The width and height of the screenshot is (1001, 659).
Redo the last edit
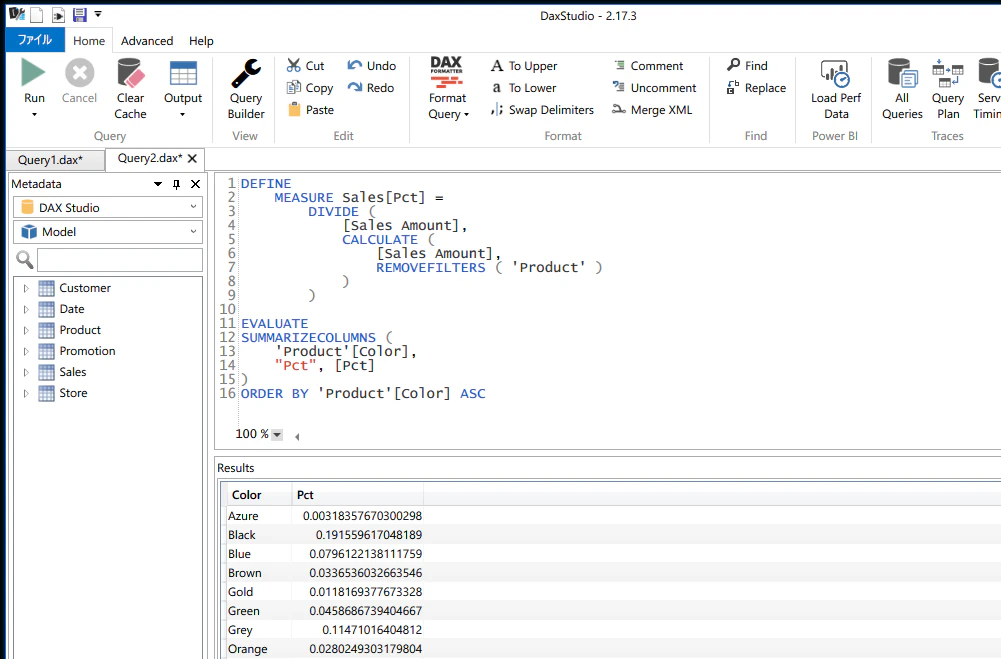coord(371,88)
